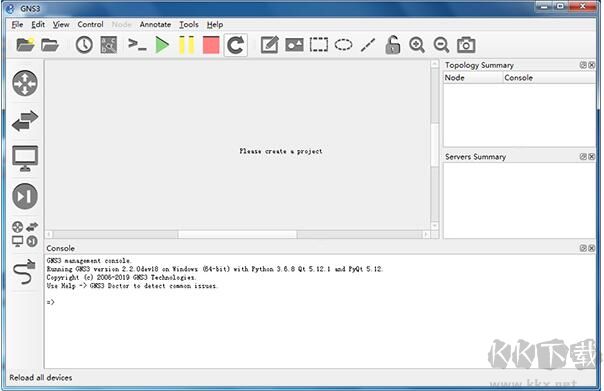This screenshot has width=604, height=391.
Task: Close the Console dock panel
Action: pyautogui.click(x=592, y=248)
